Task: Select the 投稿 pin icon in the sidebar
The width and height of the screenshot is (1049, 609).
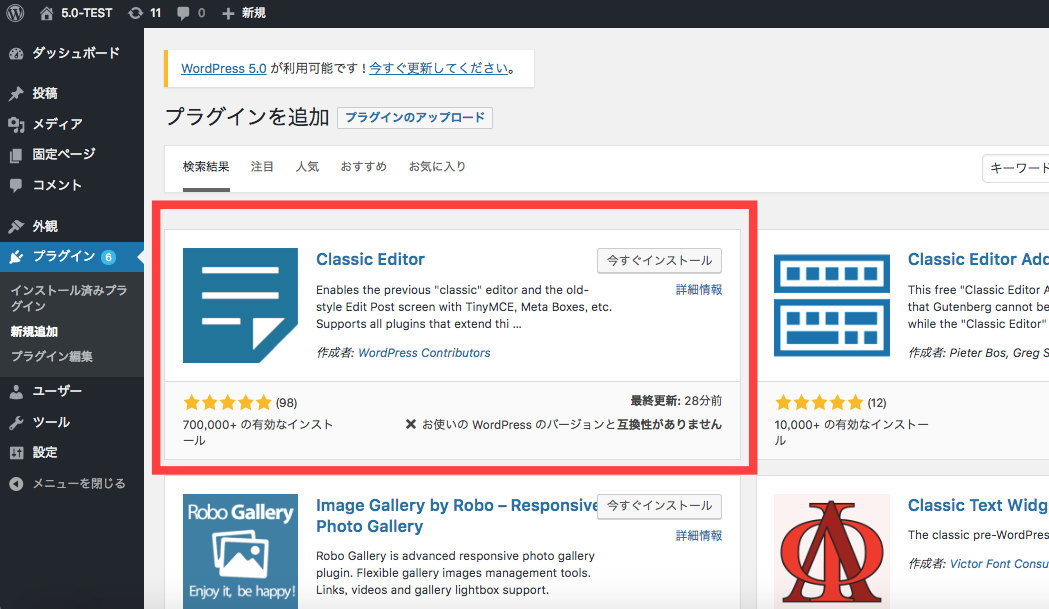Action: pyautogui.click(x=17, y=93)
